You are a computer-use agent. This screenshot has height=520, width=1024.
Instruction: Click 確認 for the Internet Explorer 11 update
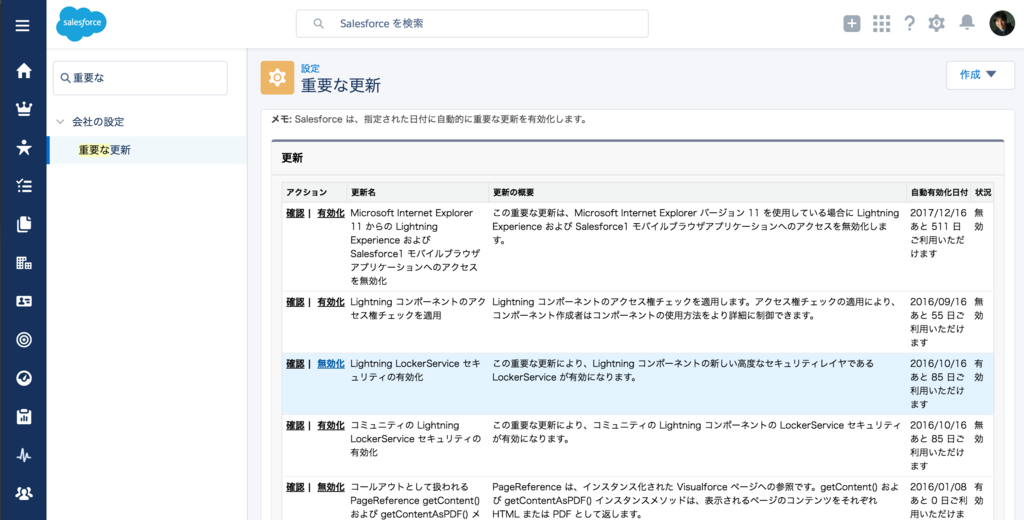295,213
